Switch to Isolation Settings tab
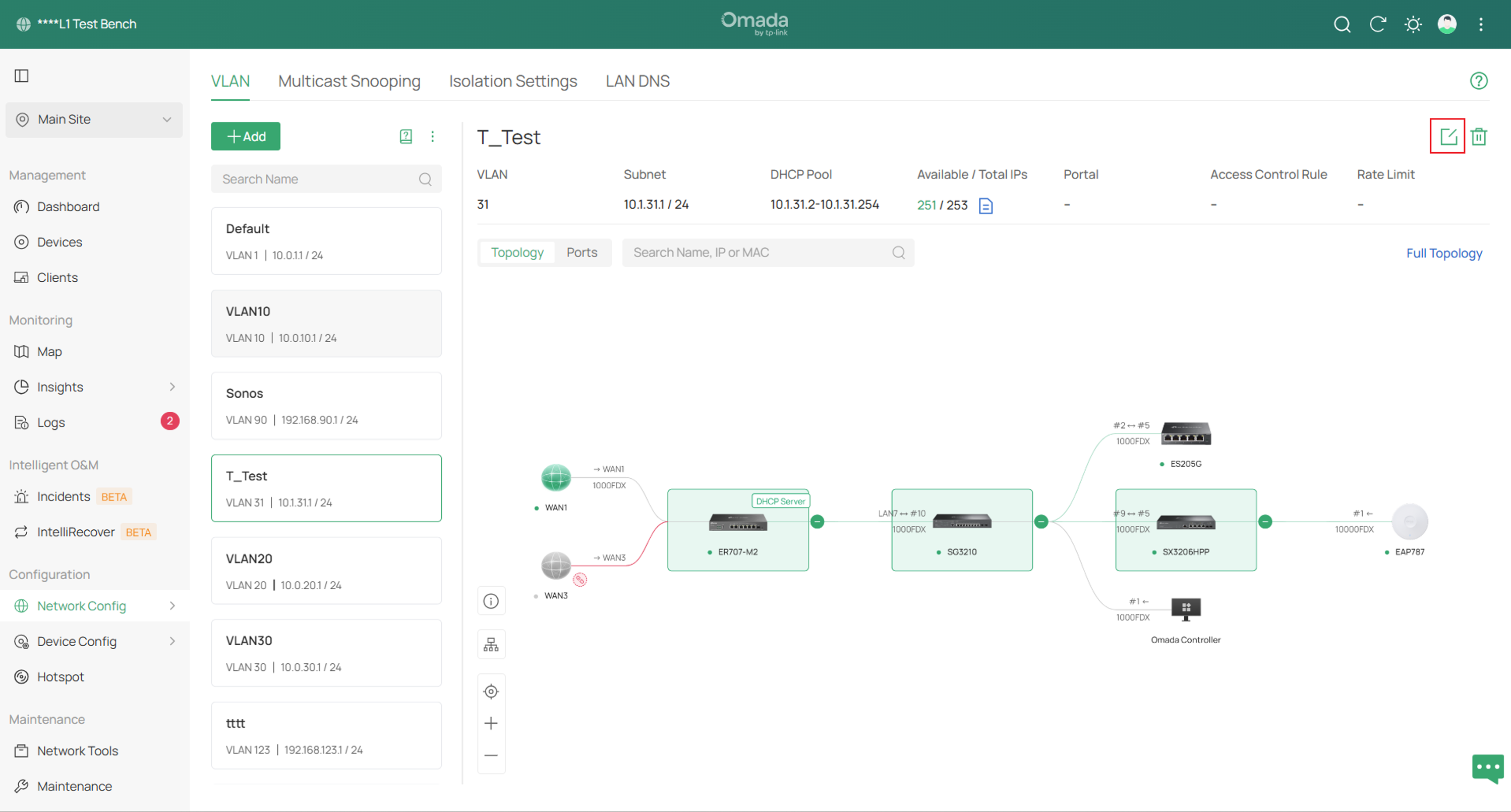 (512, 81)
